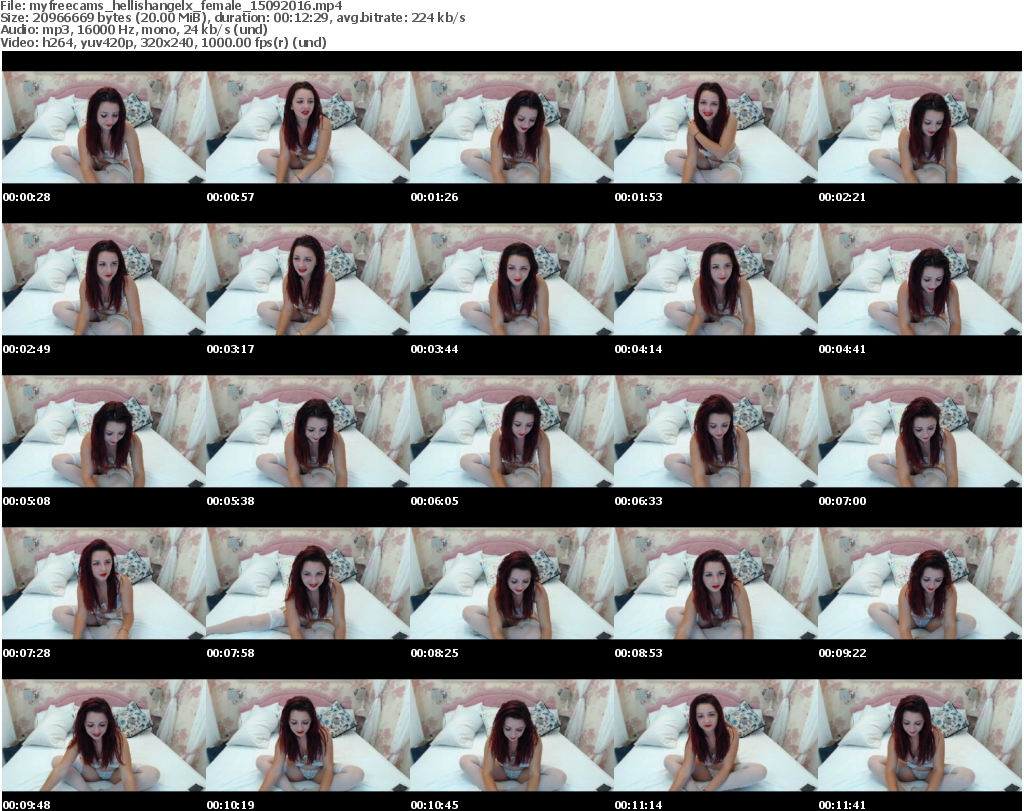Pick the preview image for 00:11:41

(920, 735)
